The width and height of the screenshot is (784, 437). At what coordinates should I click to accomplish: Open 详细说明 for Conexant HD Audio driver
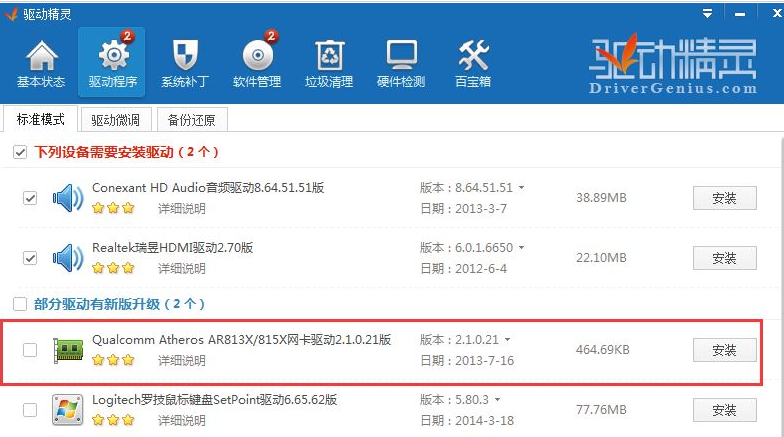tap(182, 208)
